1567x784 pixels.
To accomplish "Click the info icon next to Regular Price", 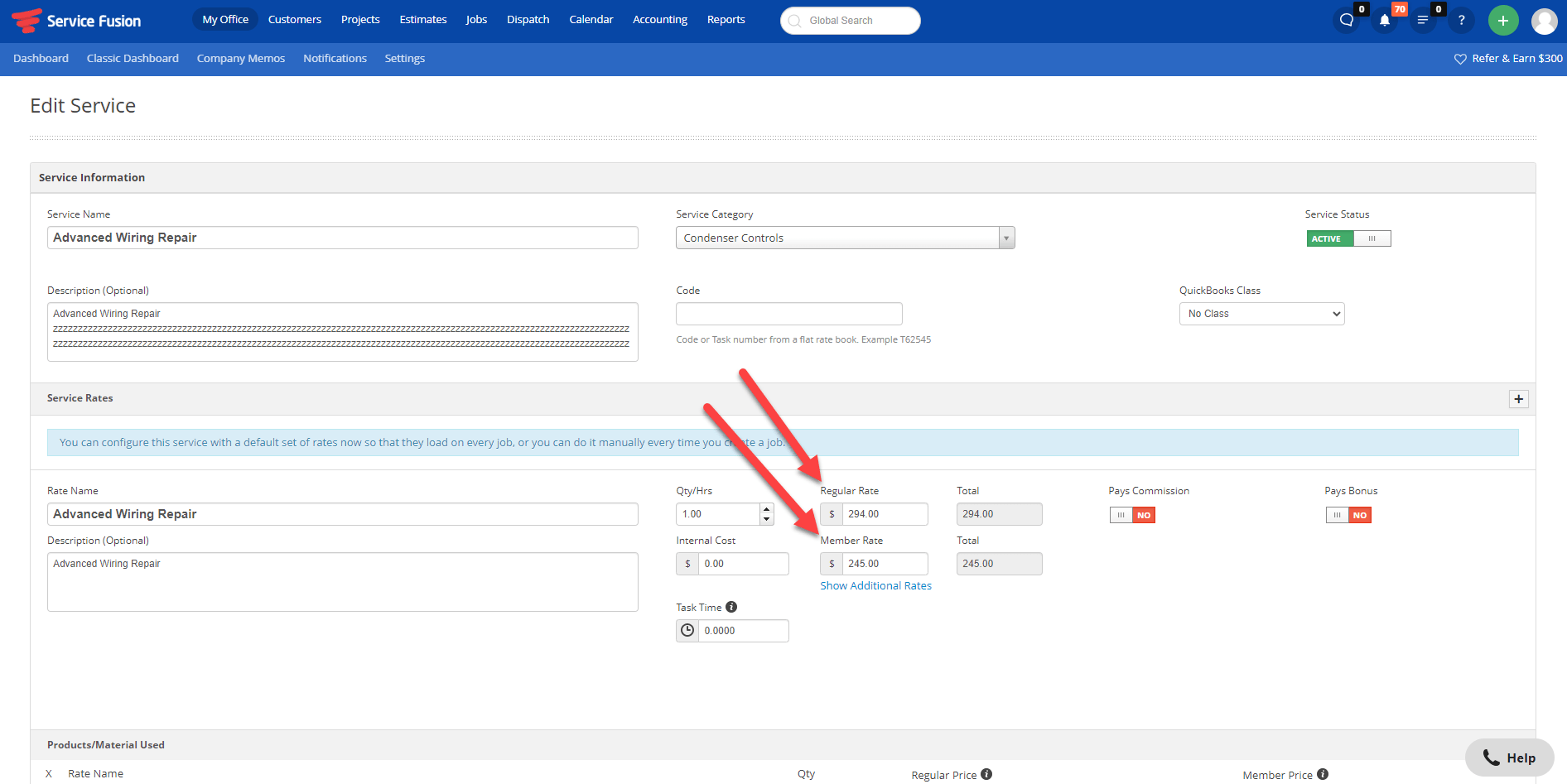I will (x=986, y=773).
